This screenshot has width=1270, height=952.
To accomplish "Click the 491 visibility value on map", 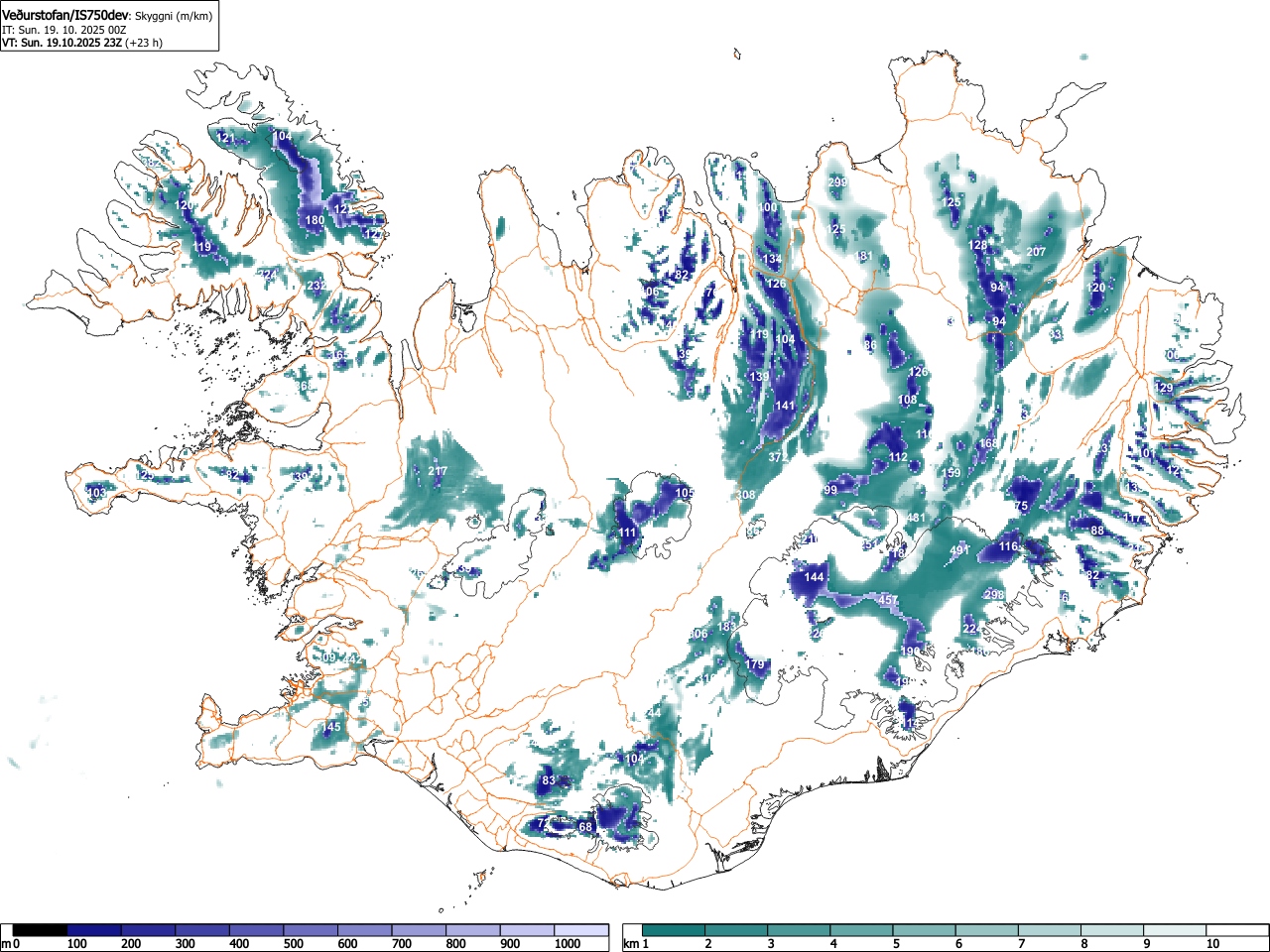I will click(959, 550).
